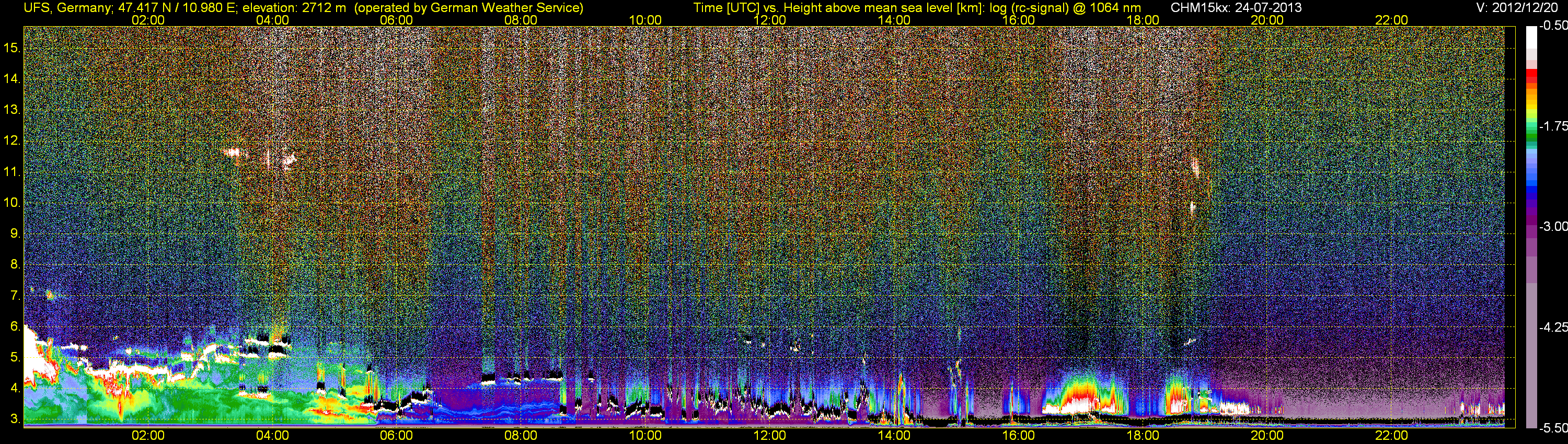Screen dimensions: 1568x444
Task: Click the 10 km height axis label
Action: (x=11, y=203)
